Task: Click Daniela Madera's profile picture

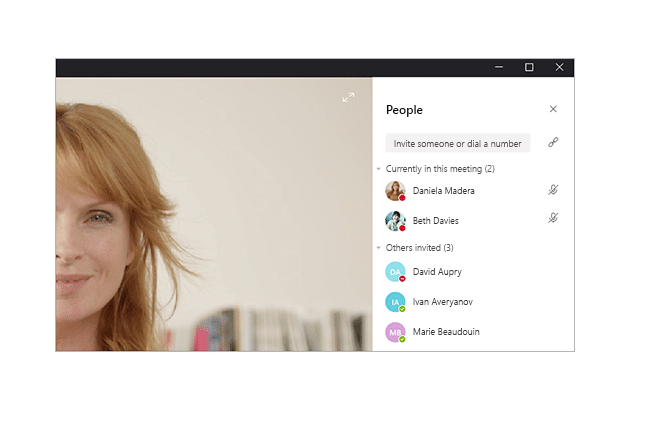Action: tap(395, 190)
